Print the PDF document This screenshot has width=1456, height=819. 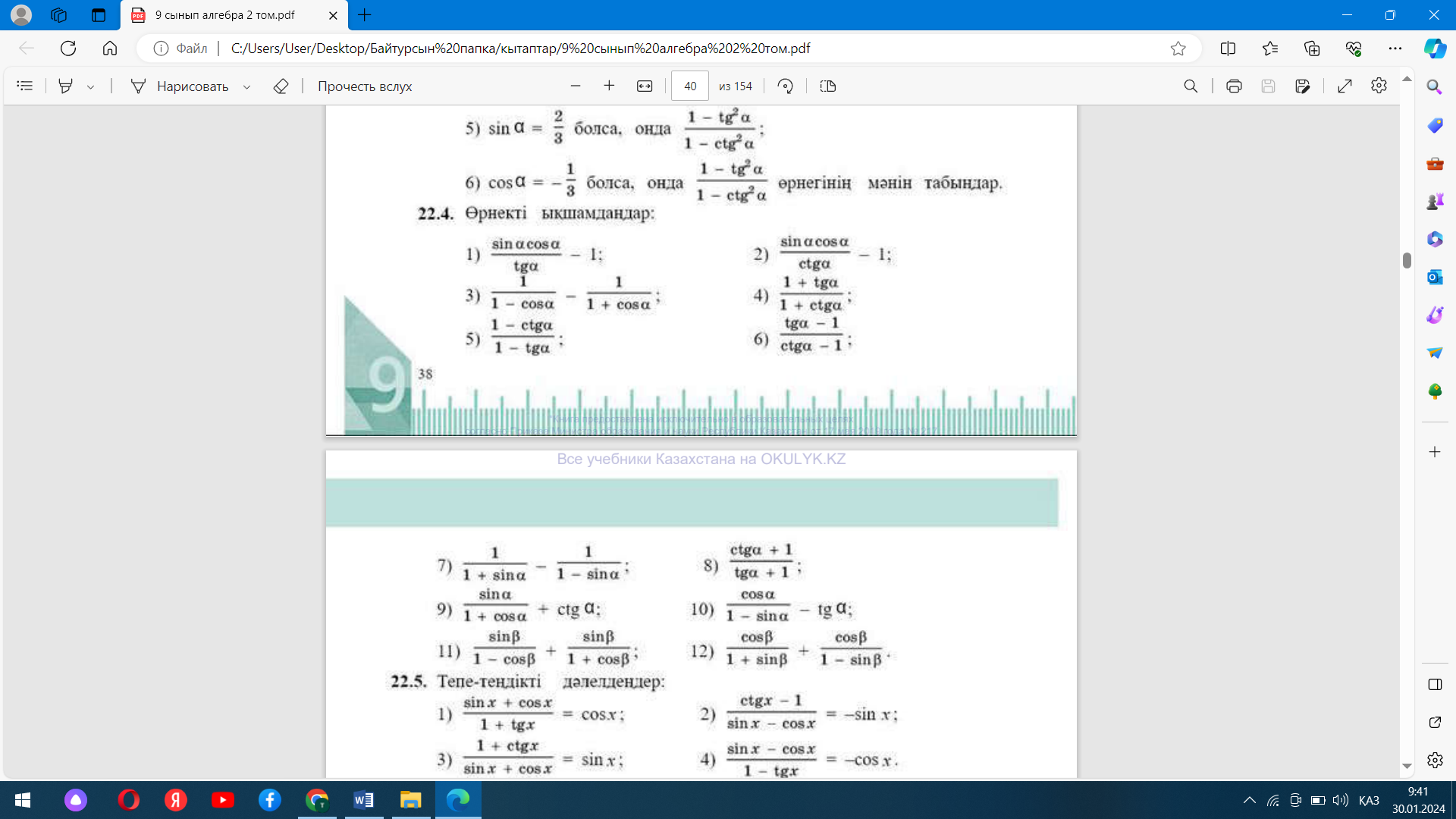1234,86
